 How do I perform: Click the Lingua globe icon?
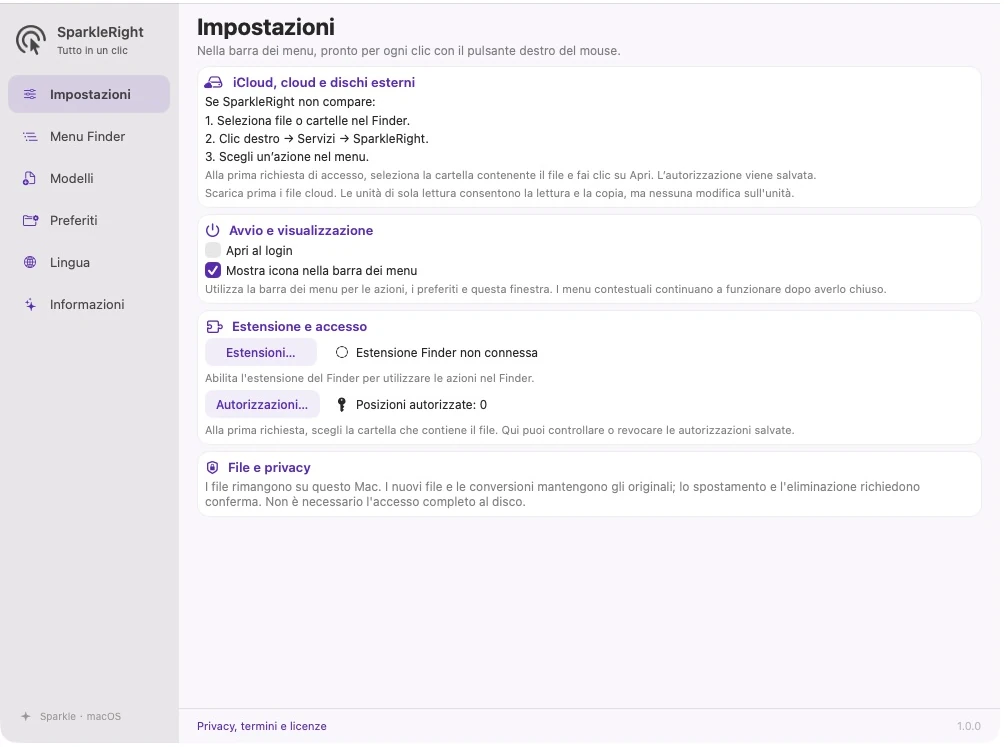(x=30, y=262)
